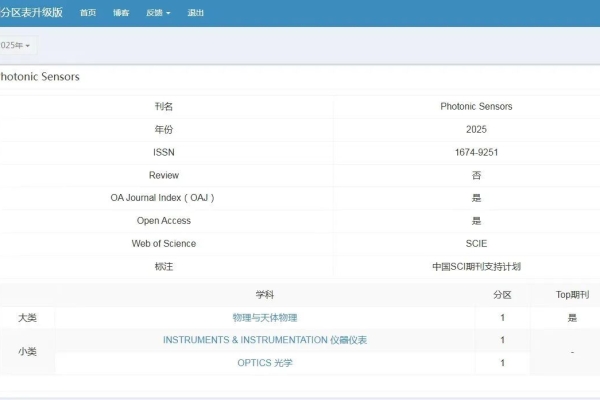Click the 标注 label cell
Viewport: 600px width, 400px height.
[x=164, y=266]
